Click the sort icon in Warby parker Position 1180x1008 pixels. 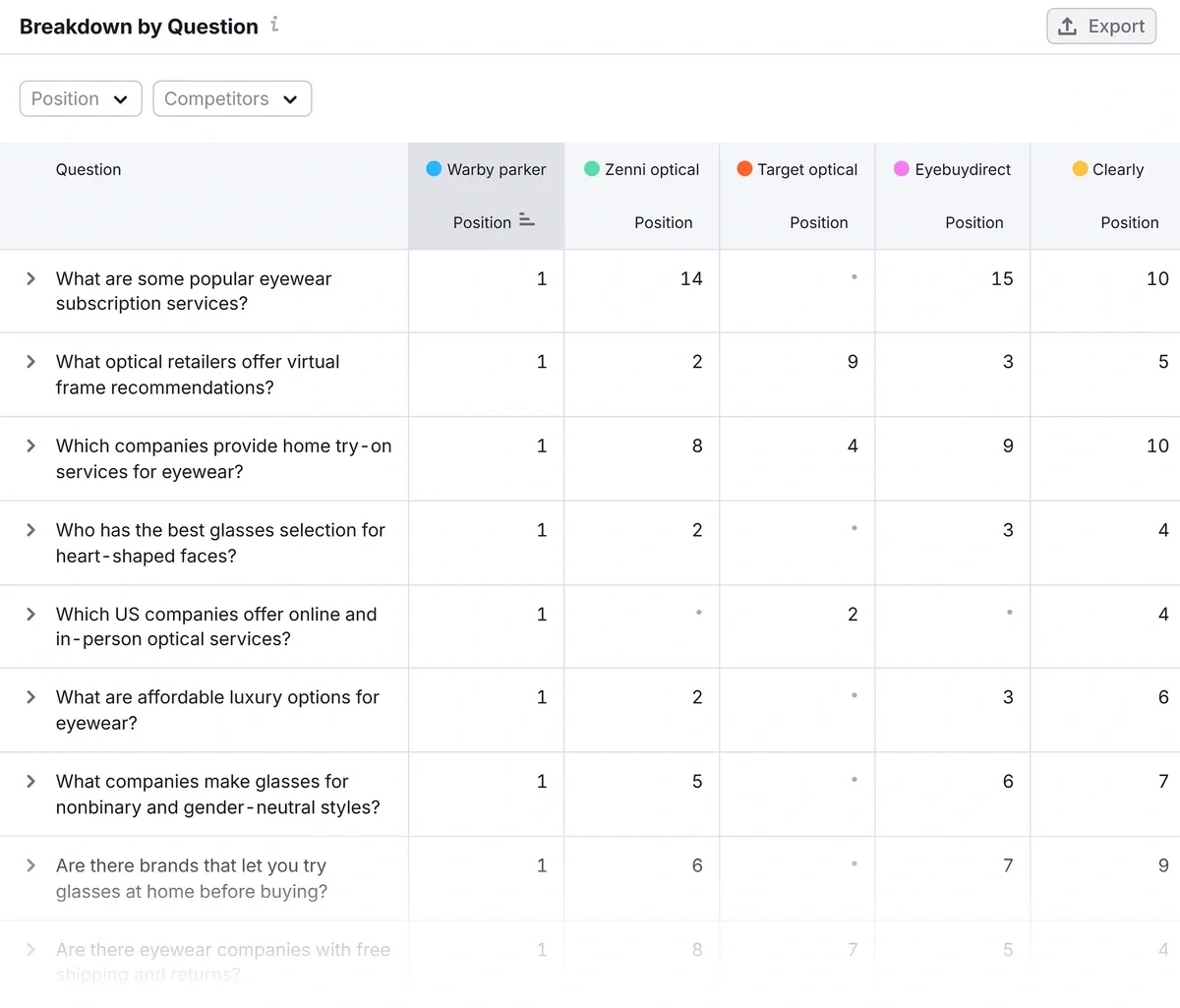click(x=527, y=220)
